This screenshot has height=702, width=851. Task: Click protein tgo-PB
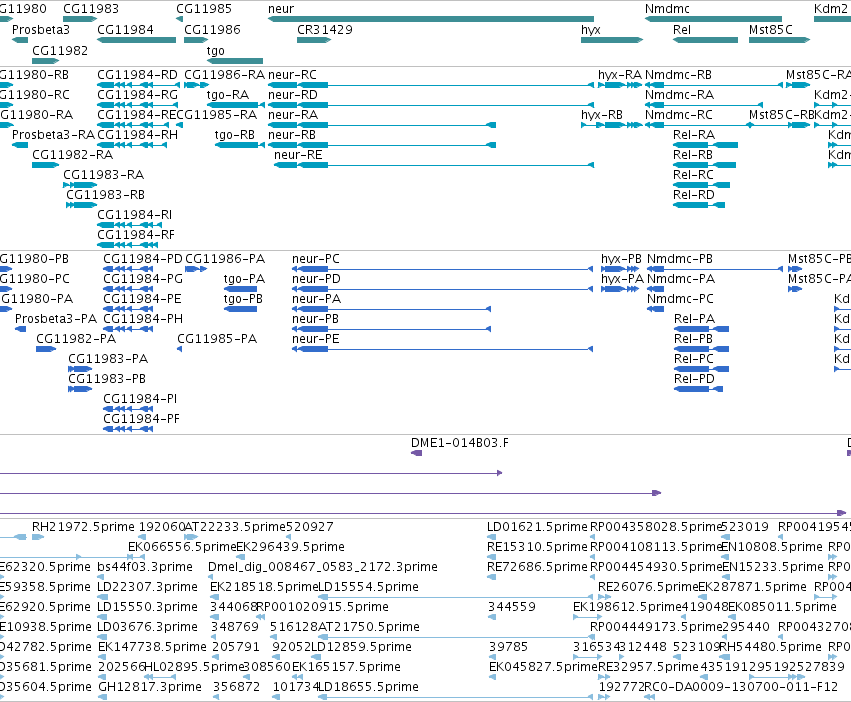pos(243,299)
